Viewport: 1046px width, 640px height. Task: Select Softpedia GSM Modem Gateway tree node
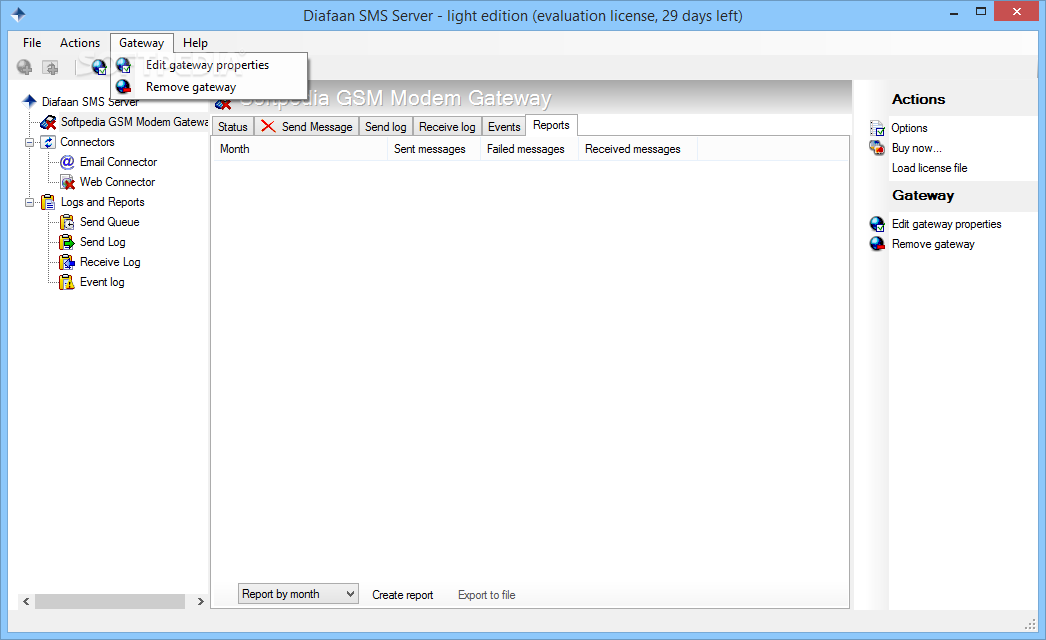tap(134, 122)
